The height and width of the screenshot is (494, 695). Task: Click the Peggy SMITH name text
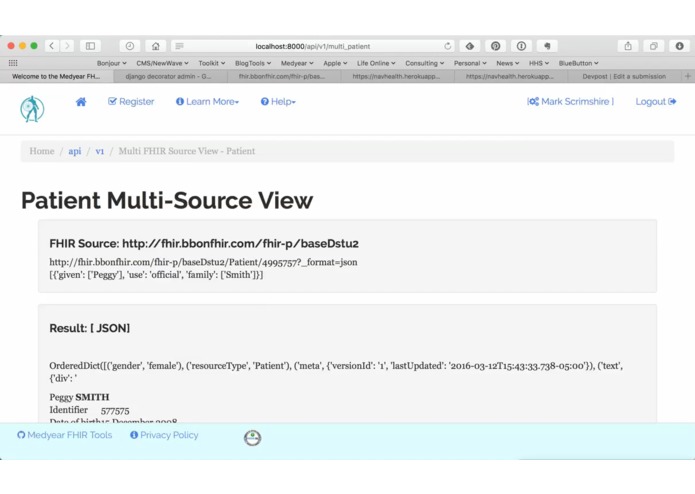(79, 397)
